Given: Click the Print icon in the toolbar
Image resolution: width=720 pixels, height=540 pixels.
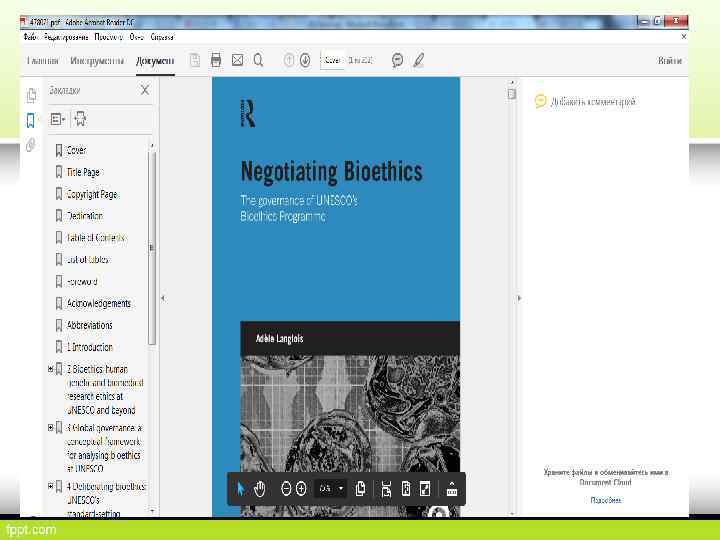Looking at the screenshot, I should [216, 60].
